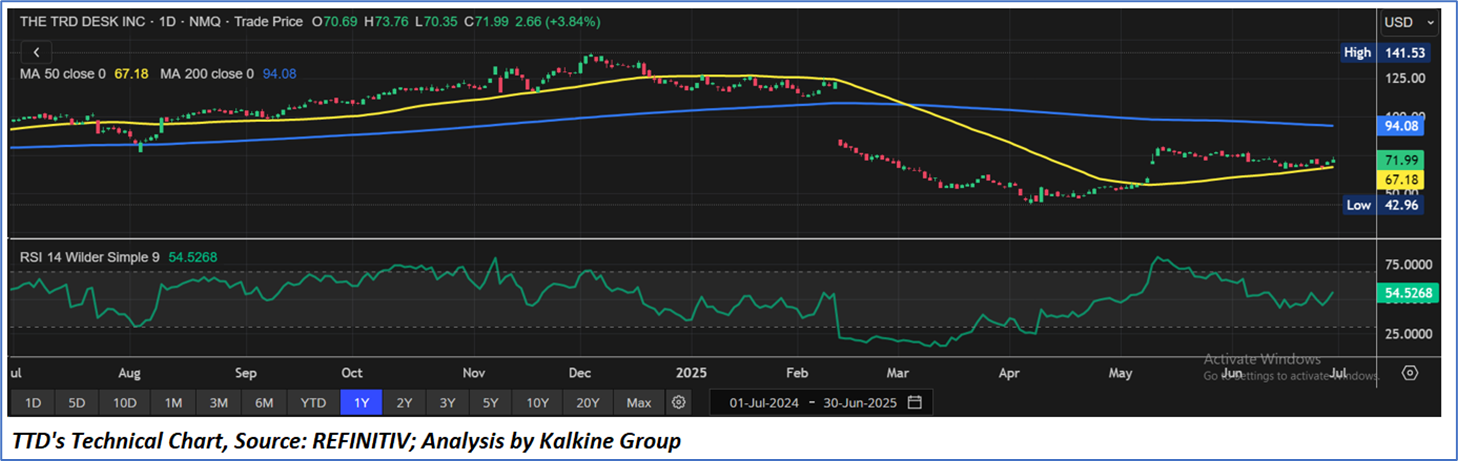Select the 1M range button
Image resolution: width=1458 pixels, height=461 pixels.
click(x=173, y=403)
